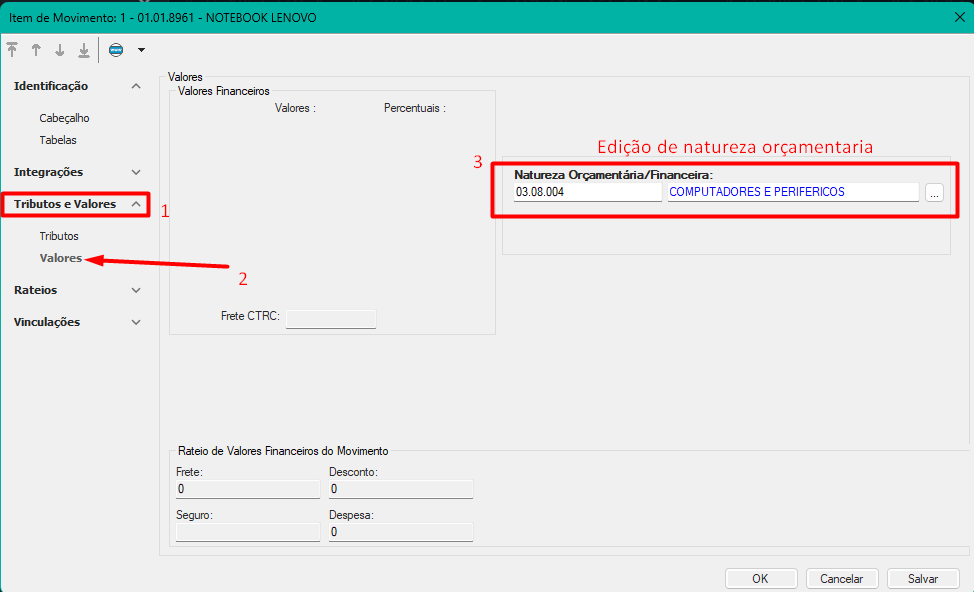Click the Natureza Orçamentária code field 03.08.004
Viewport: 974px width, 592px height.
586,192
